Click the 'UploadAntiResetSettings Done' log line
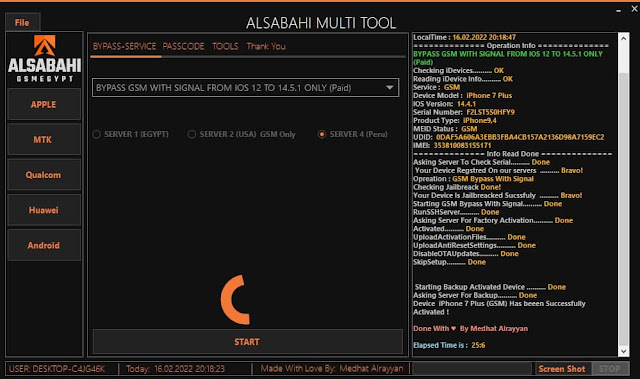 point(474,245)
